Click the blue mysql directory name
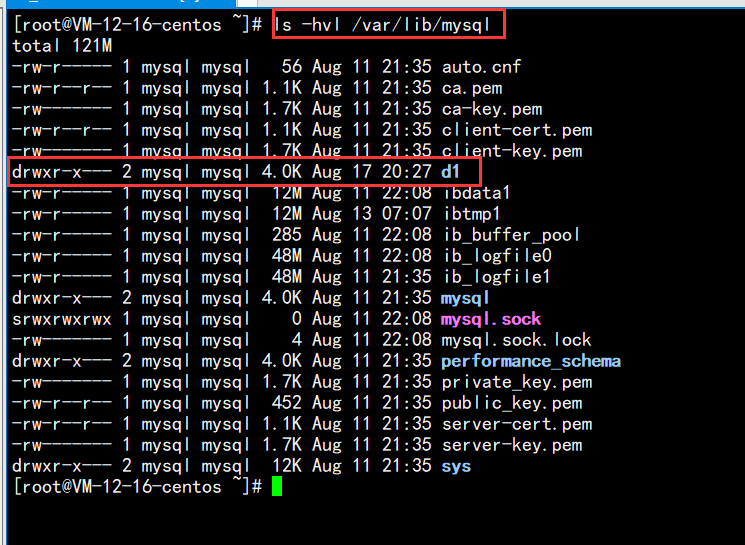This screenshot has width=745, height=545. [x=465, y=298]
